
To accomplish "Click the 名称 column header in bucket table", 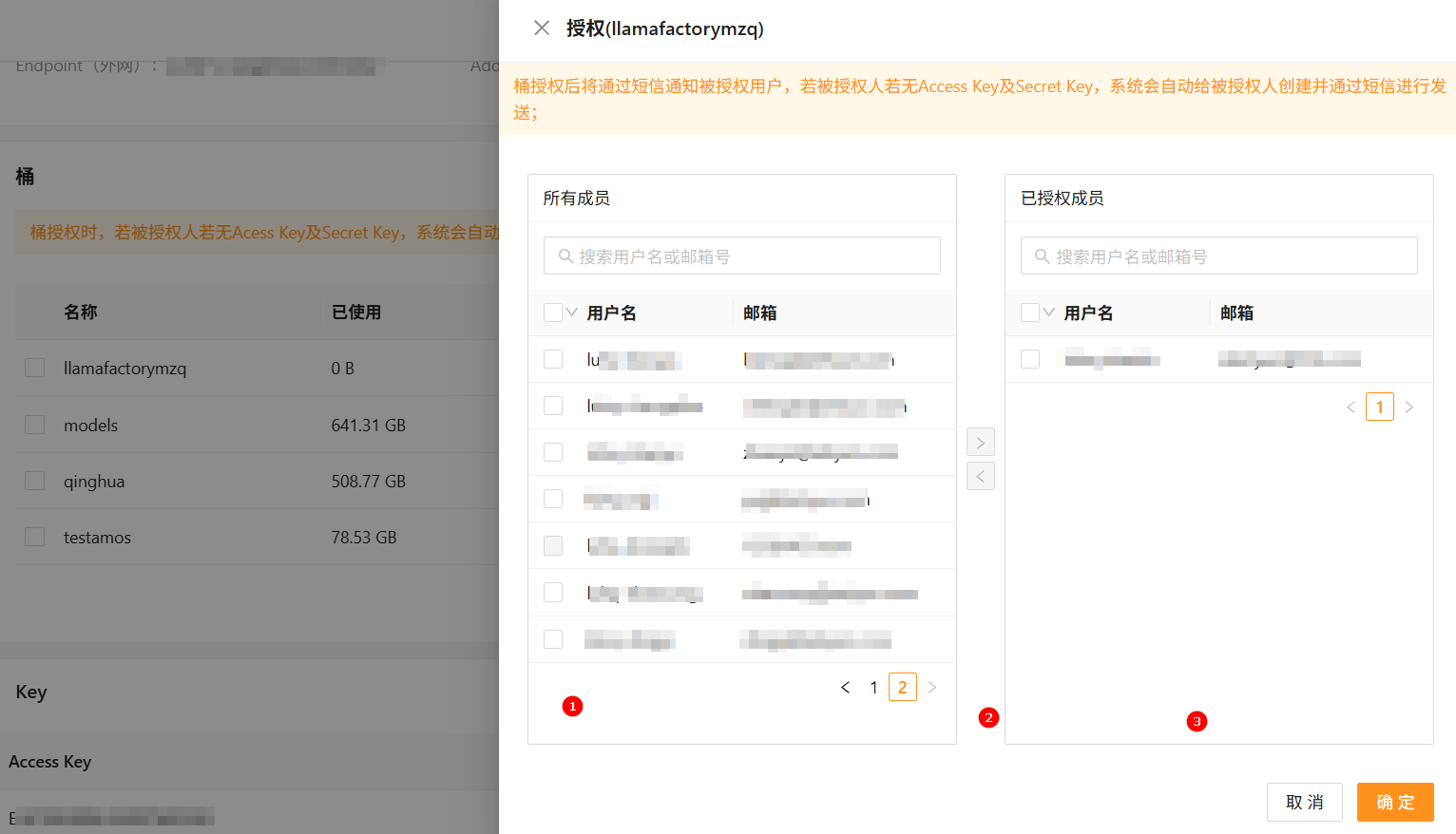I will coord(81,312).
